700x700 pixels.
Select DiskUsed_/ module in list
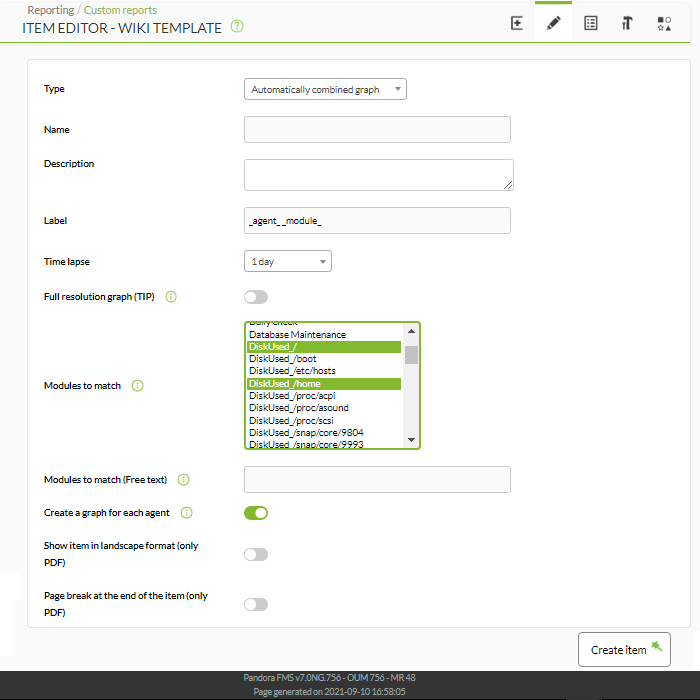pyautogui.click(x=324, y=347)
